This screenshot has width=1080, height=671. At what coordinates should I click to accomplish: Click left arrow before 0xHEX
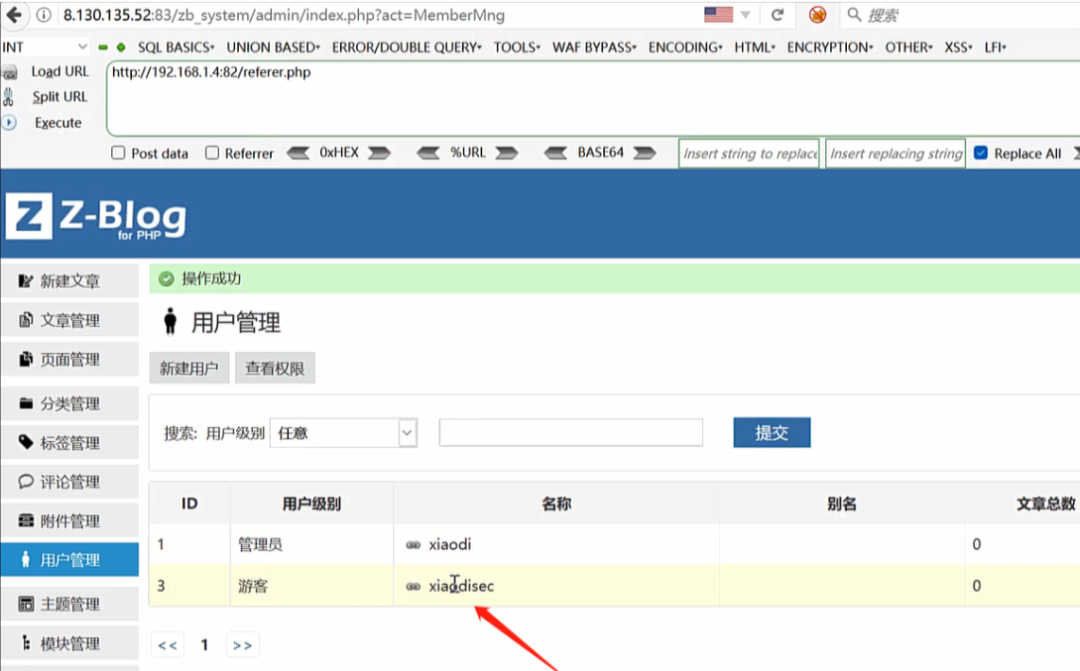pos(298,153)
